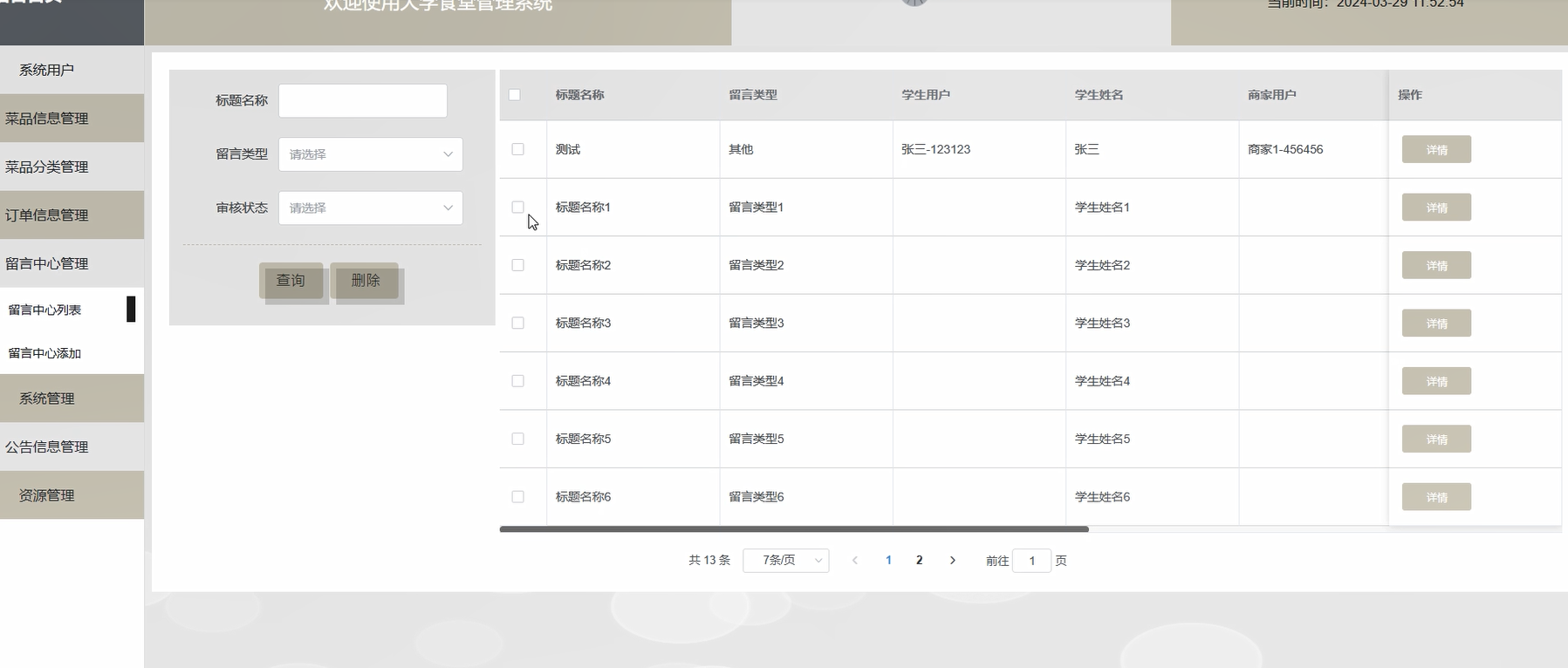Click the horizontal table scrollbar
Viewport: 1568px width, 668px height.
[794, 529]
